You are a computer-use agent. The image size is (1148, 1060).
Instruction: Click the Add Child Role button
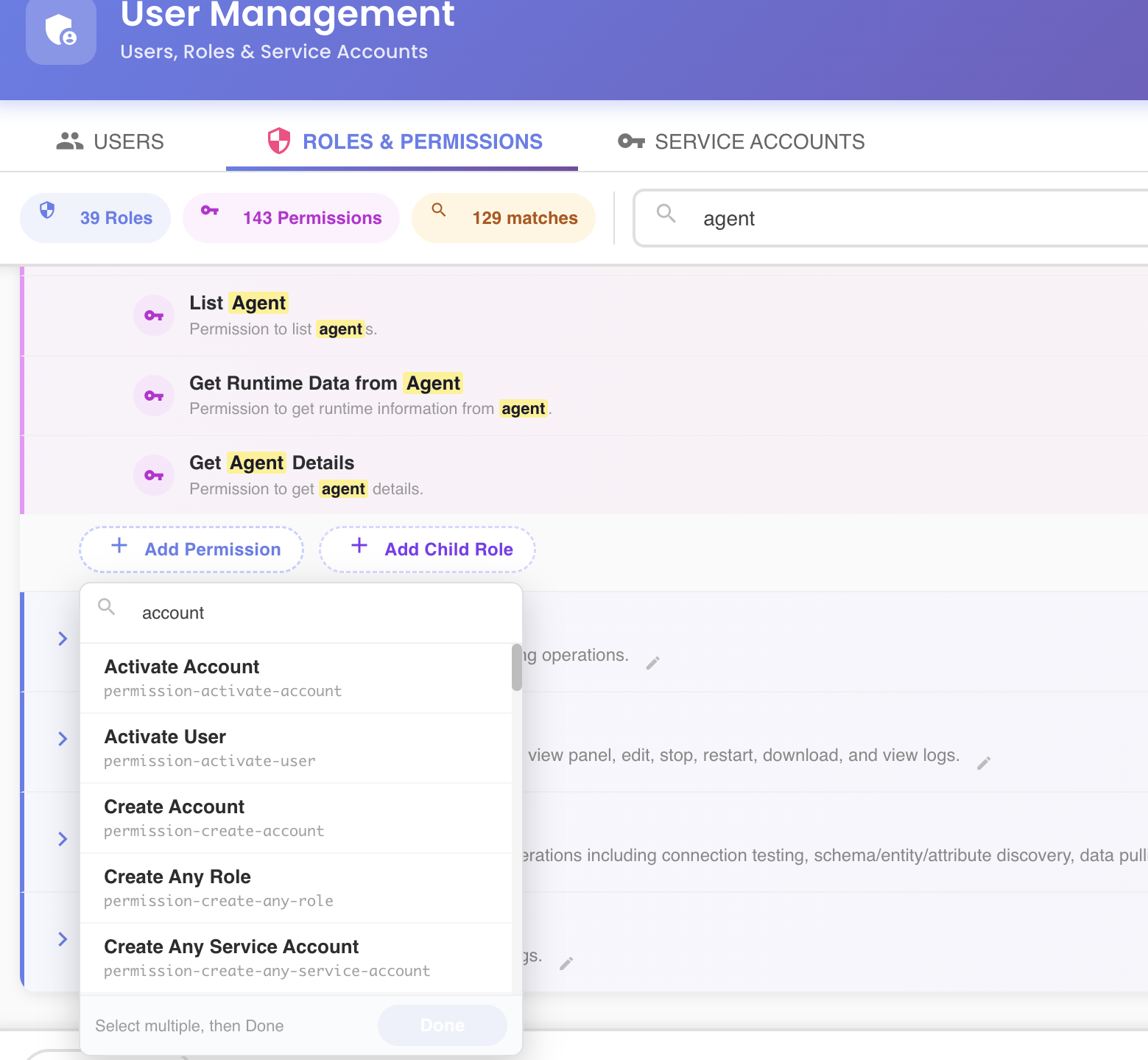click(x=427, y=550)
